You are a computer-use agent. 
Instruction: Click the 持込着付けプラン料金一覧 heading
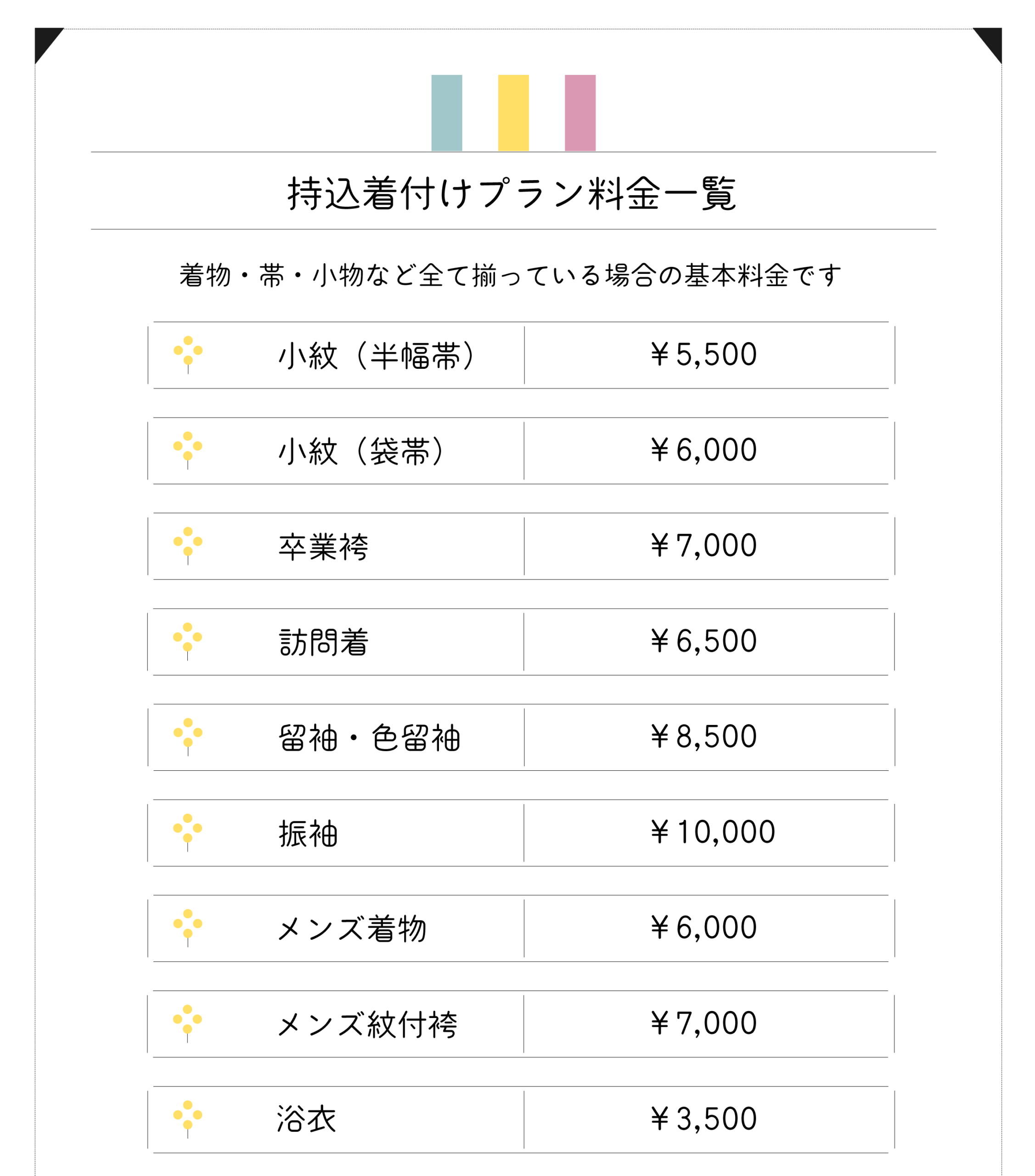pyautogui.click(x=512, y=193)
